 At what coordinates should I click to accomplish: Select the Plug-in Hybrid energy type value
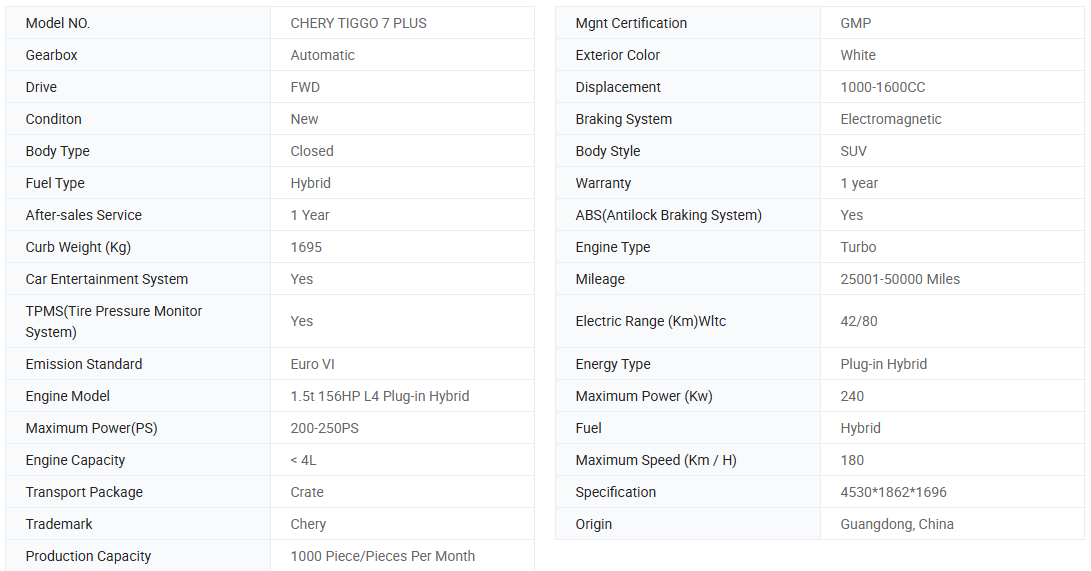(x=883, y=364)
